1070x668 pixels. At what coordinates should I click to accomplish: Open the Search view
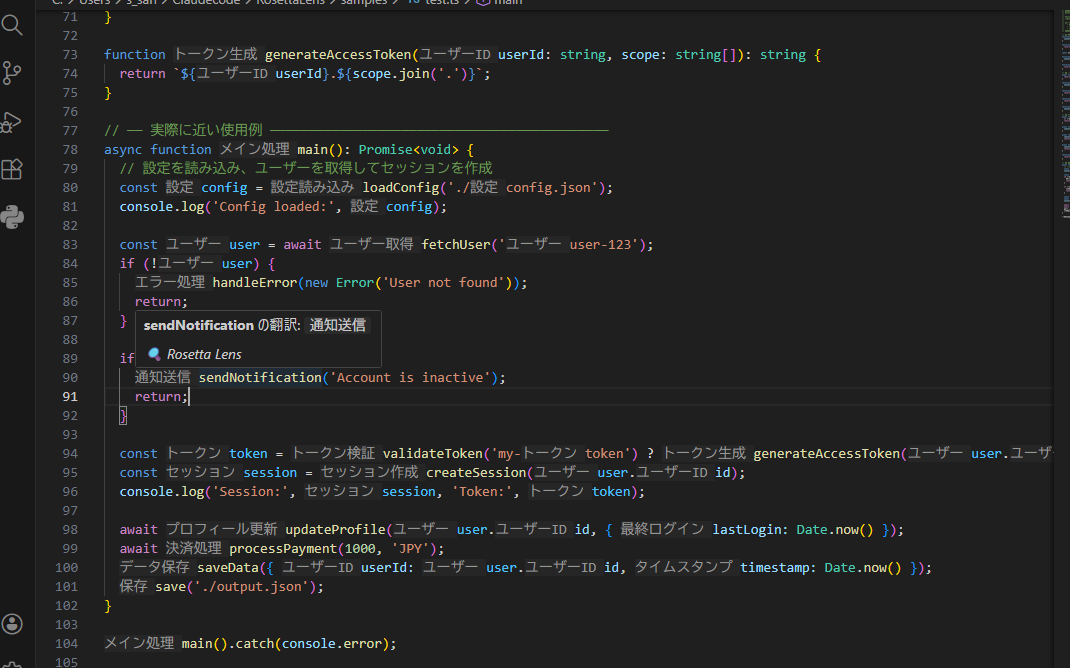[x=13, y=26]
